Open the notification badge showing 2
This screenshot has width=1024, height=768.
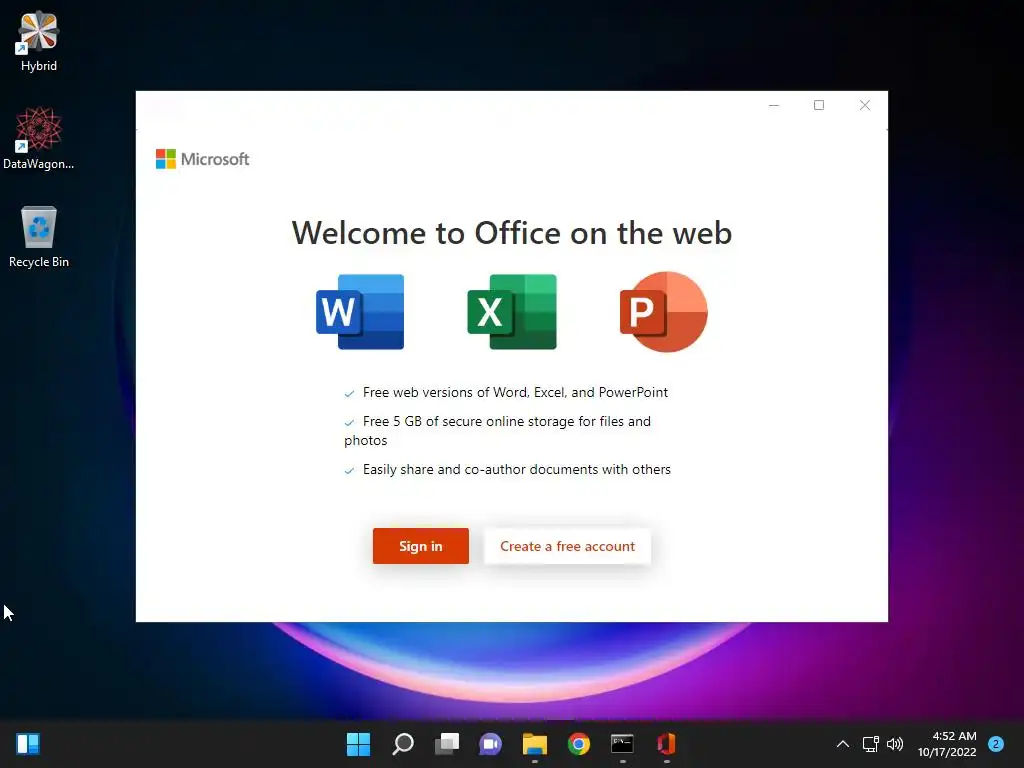pos(996,744)
